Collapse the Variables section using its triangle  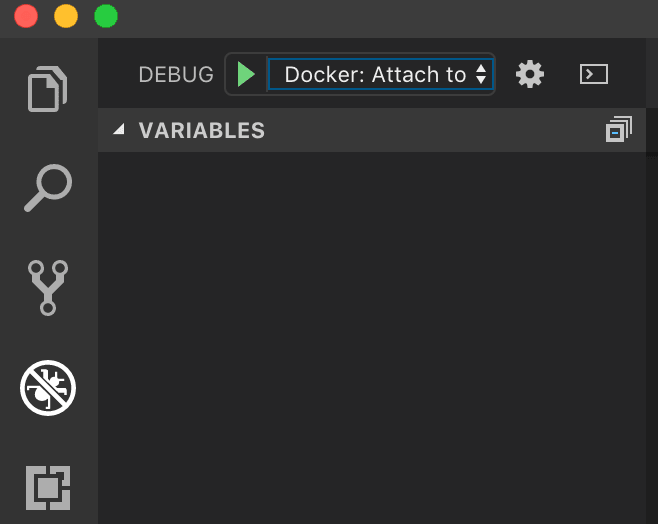119,130
